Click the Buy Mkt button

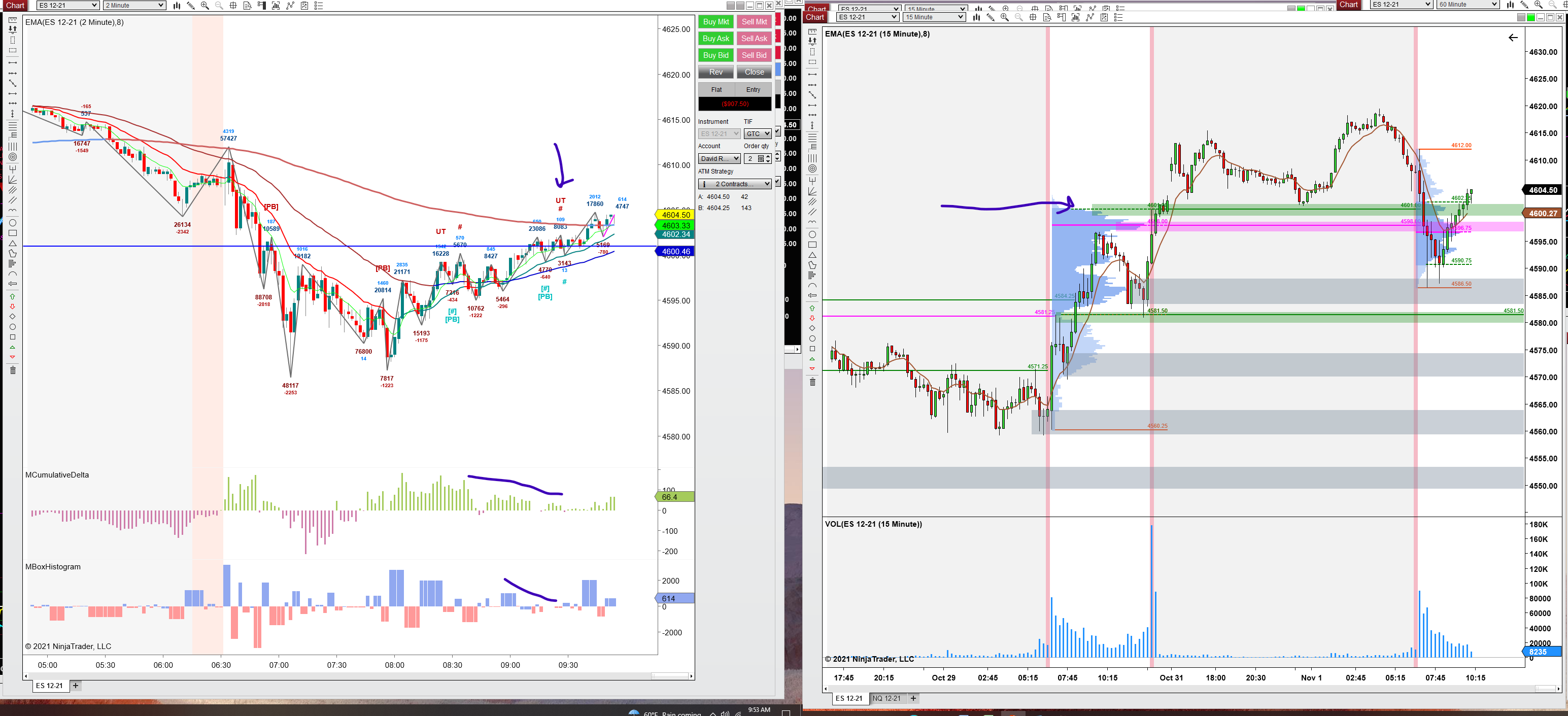pos(716,22)
